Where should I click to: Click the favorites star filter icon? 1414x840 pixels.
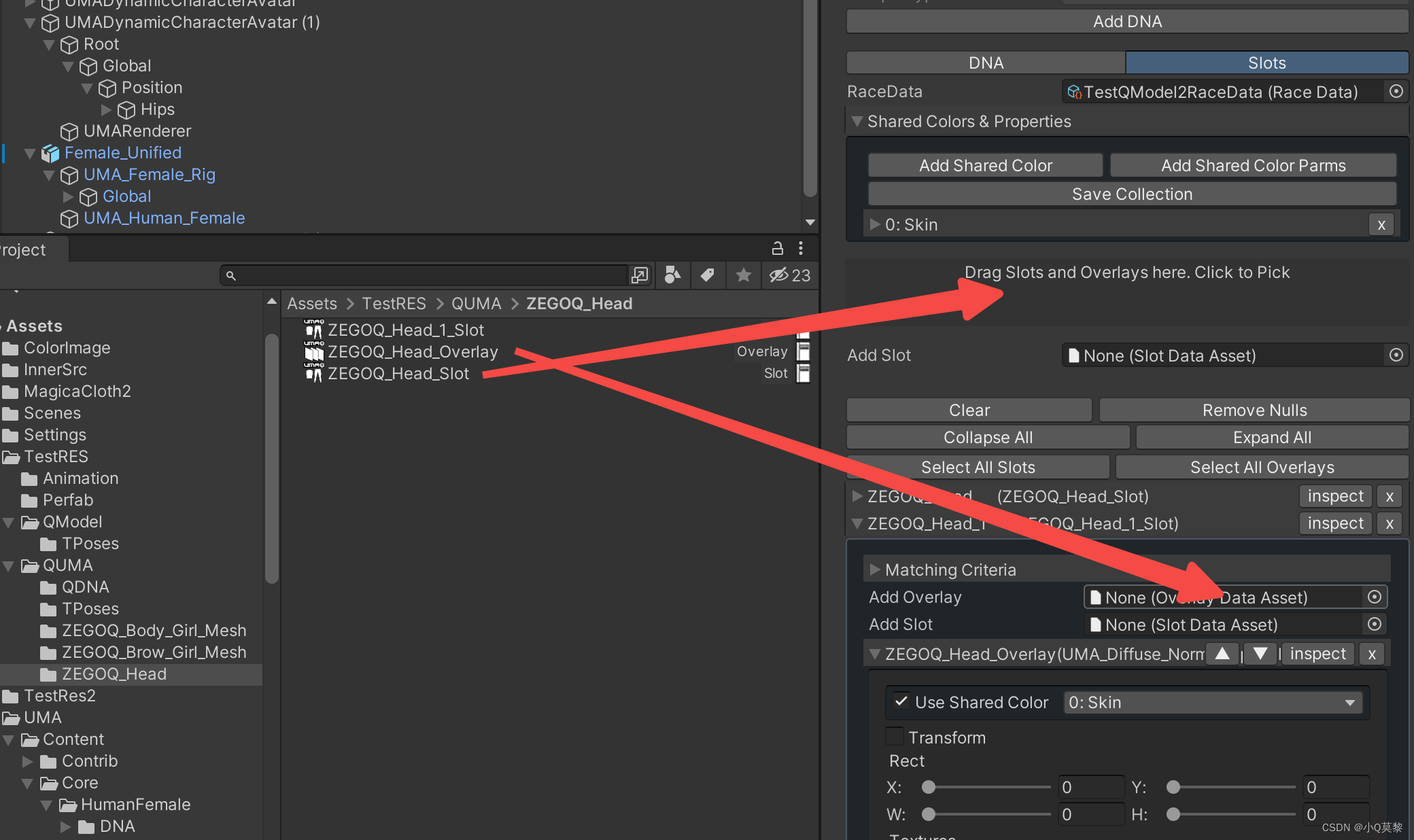[x=743, y=275]
